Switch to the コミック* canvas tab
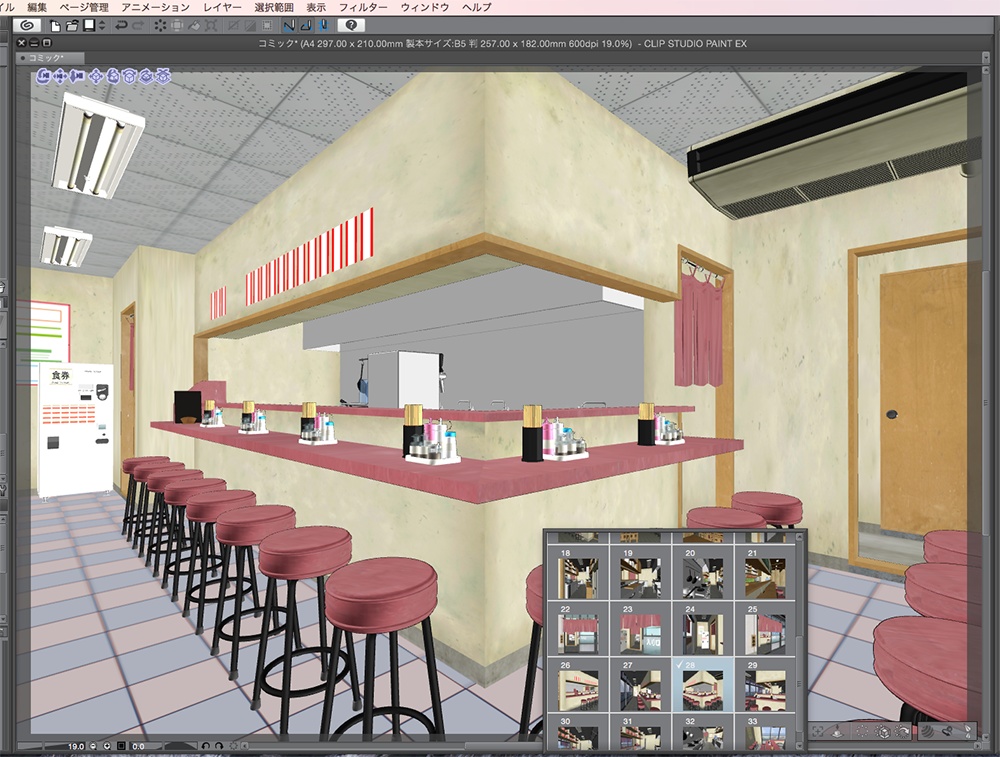1000x757 pixels. pos(43,57)
